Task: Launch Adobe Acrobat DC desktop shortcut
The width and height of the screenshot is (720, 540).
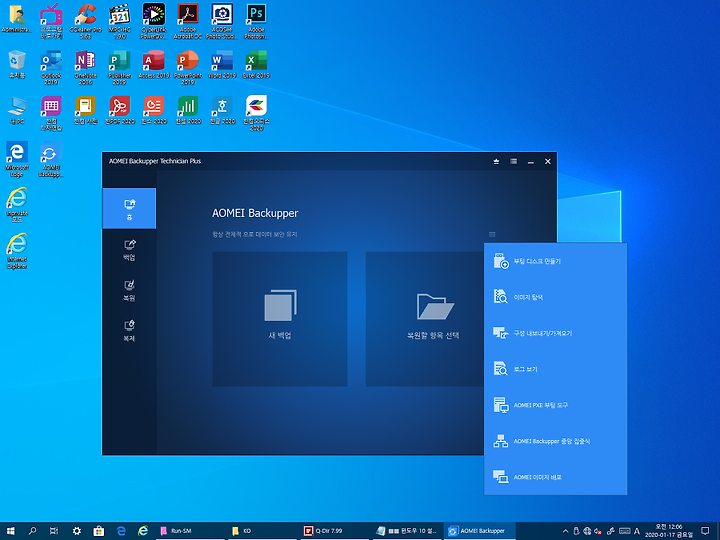Action: (x=188, y=22)
